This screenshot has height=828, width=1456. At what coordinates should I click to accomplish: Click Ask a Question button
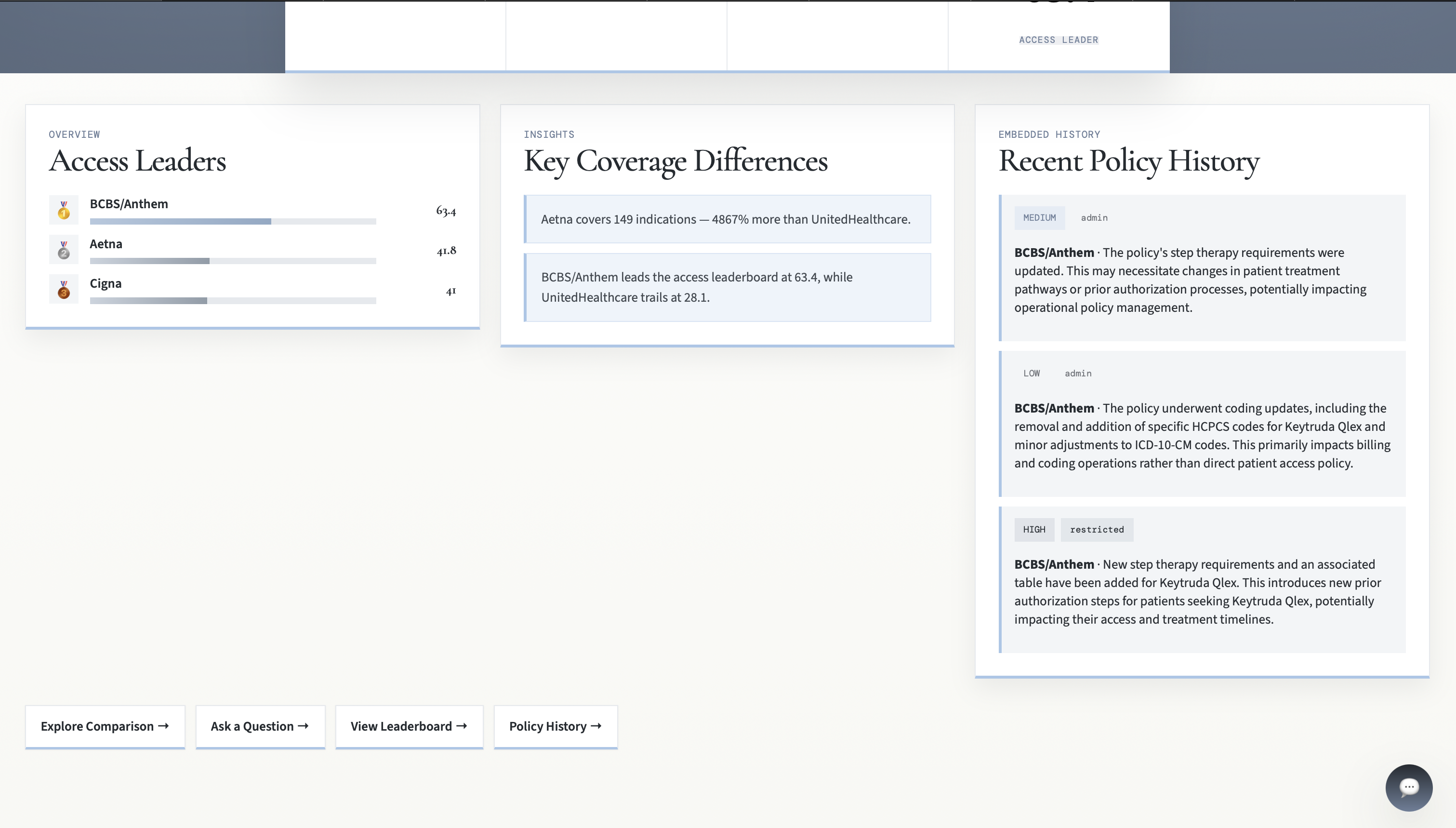click(x=260, y=726)
